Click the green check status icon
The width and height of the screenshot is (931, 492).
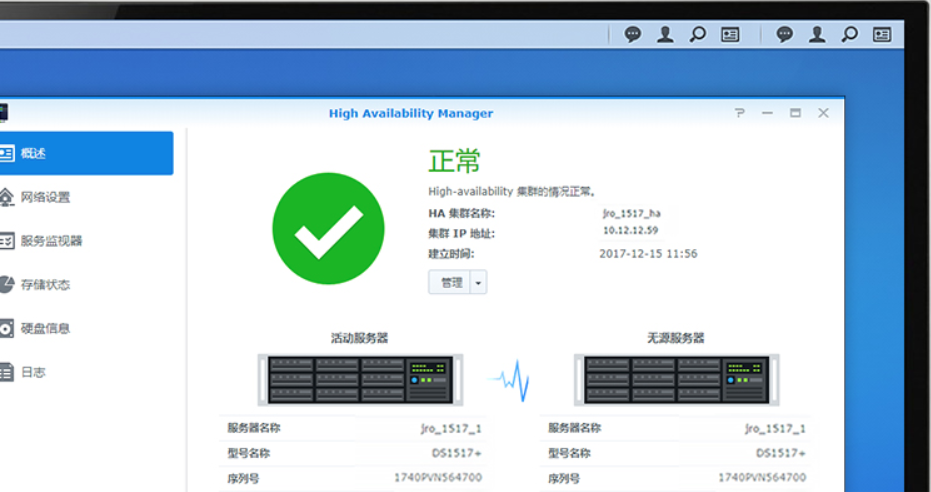click(x=328, y=228)
